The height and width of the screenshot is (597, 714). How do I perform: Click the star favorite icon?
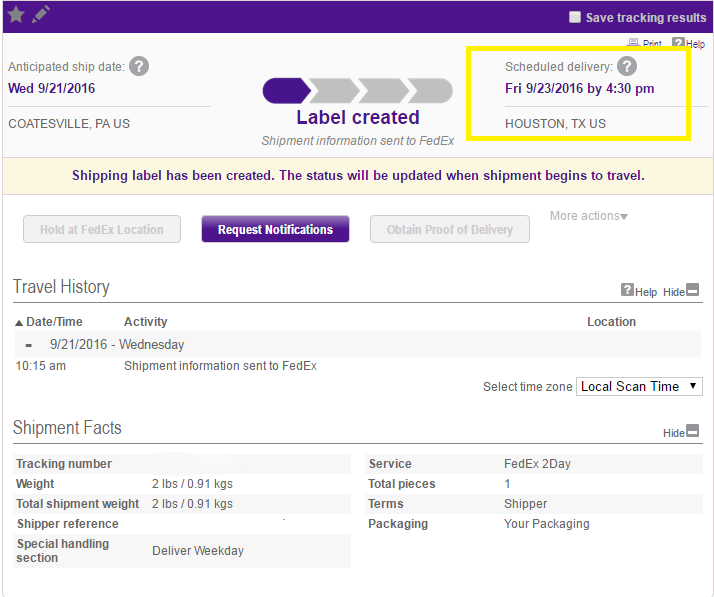(16, 15)
